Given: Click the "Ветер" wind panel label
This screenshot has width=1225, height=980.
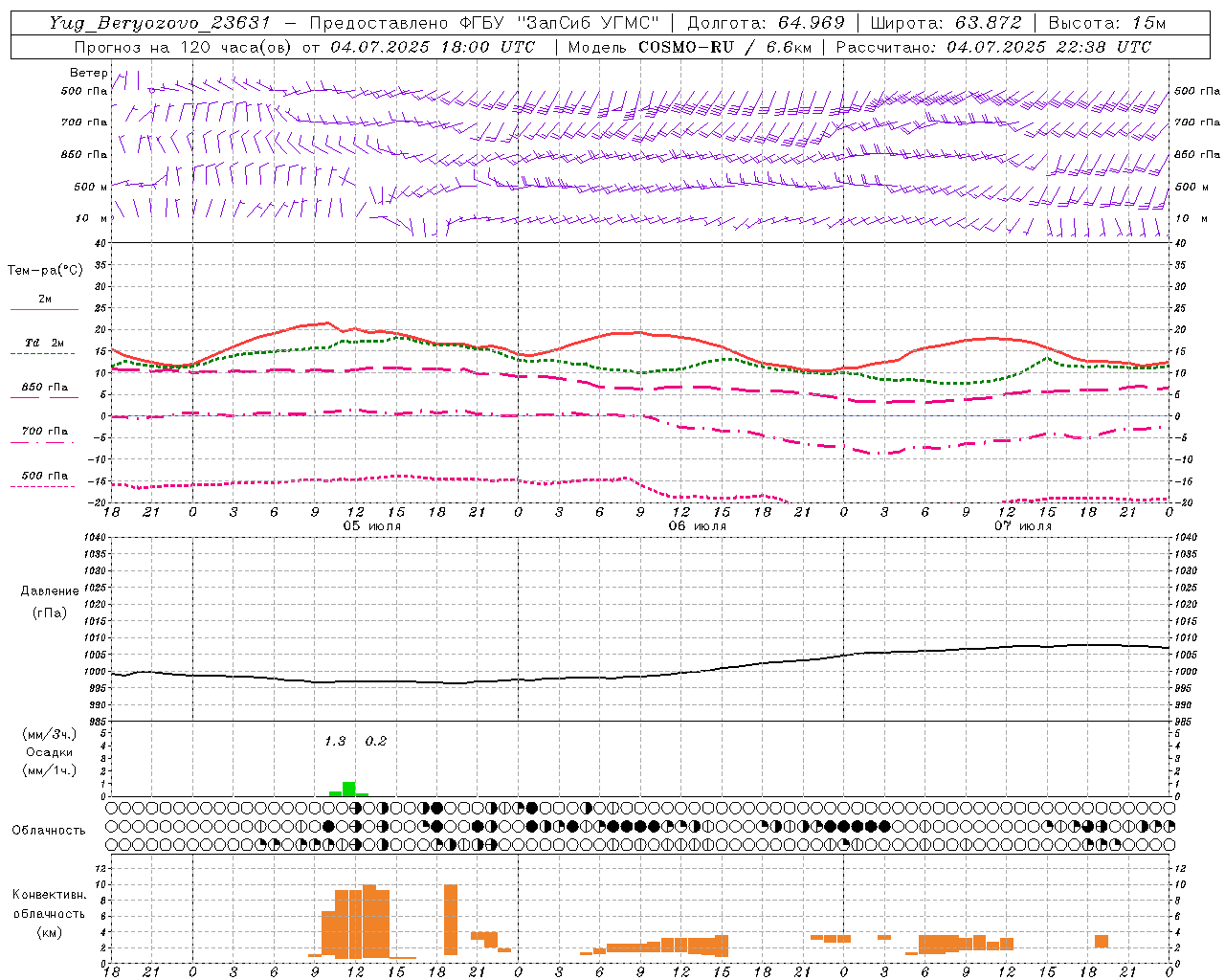Looking at the screenshot, I should 88,73.
